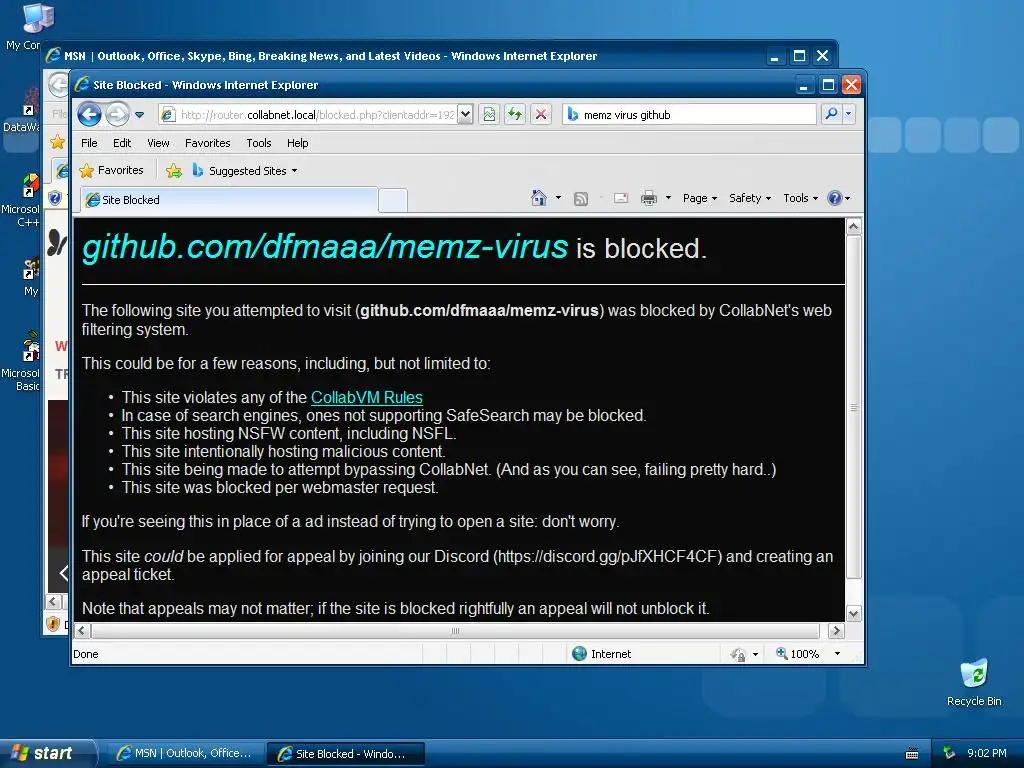Viewport: 1024px width, 768px height.
Task: Select the Site Blocked tab
Action: (x=229, y=200)
